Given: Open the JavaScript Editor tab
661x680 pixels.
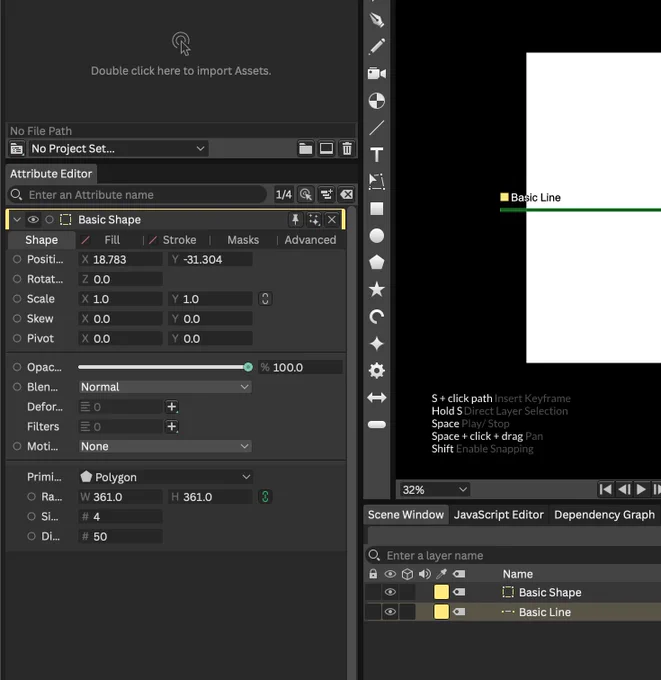Looking at the screenshot, I should point(498,515).
